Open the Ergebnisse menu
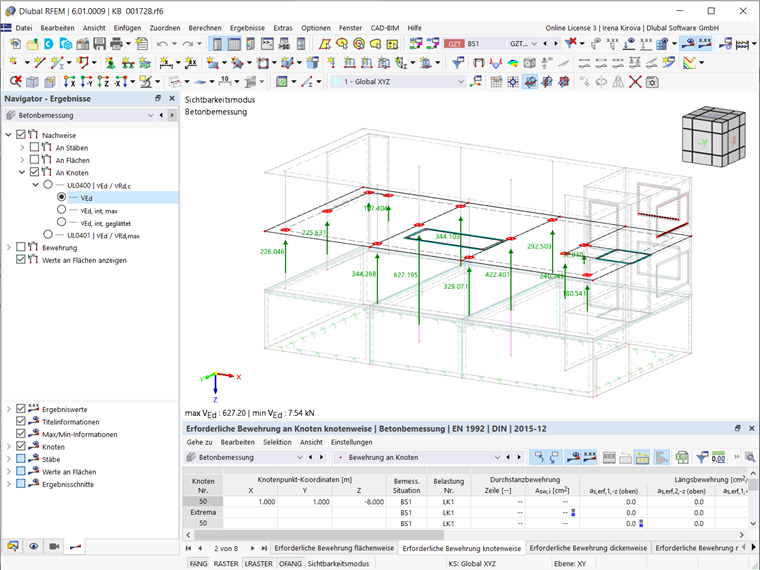Viewport: 760px width, 570px height. coord(247,28)
